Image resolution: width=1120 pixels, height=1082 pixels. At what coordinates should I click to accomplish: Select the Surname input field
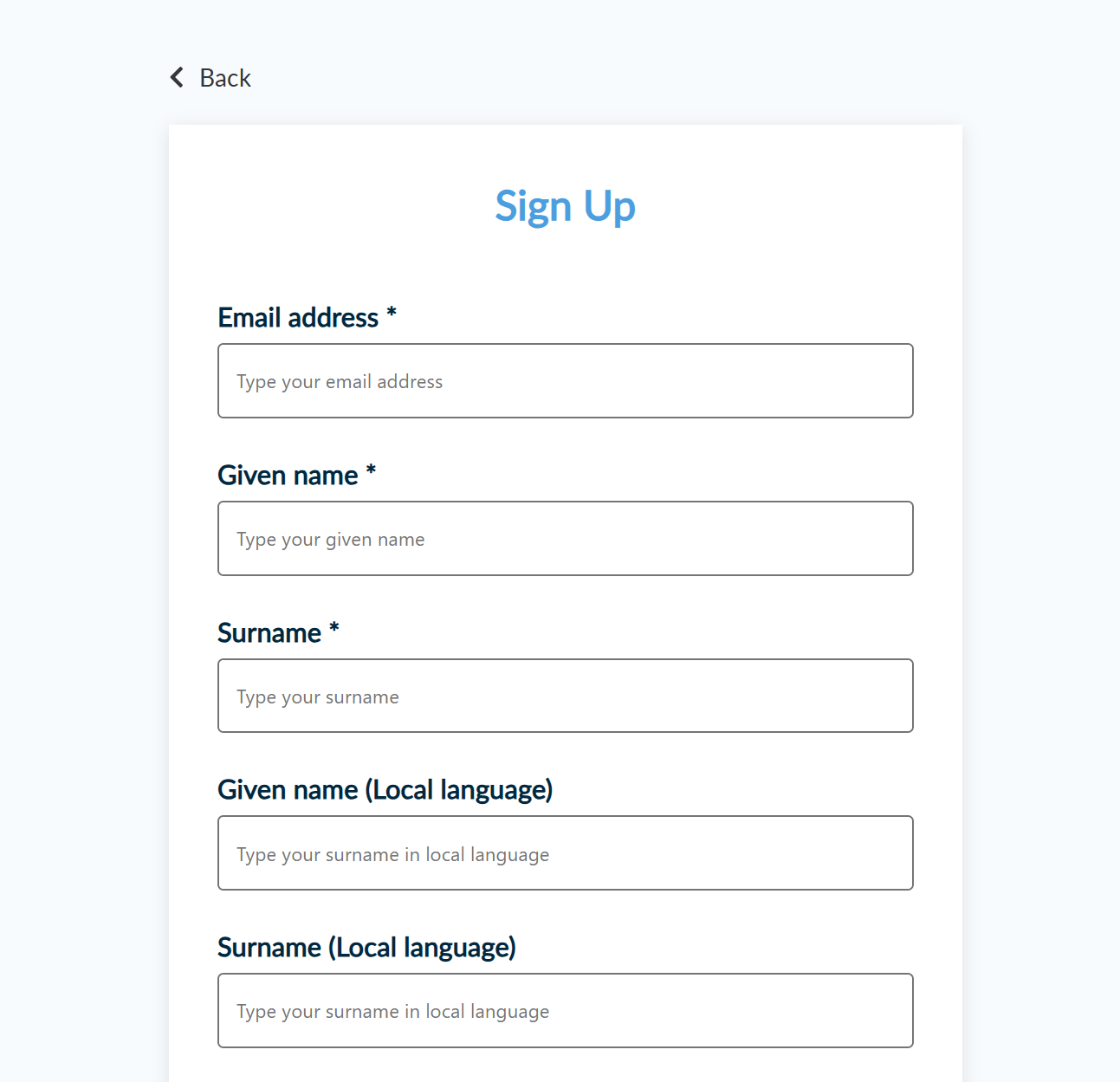565,696
